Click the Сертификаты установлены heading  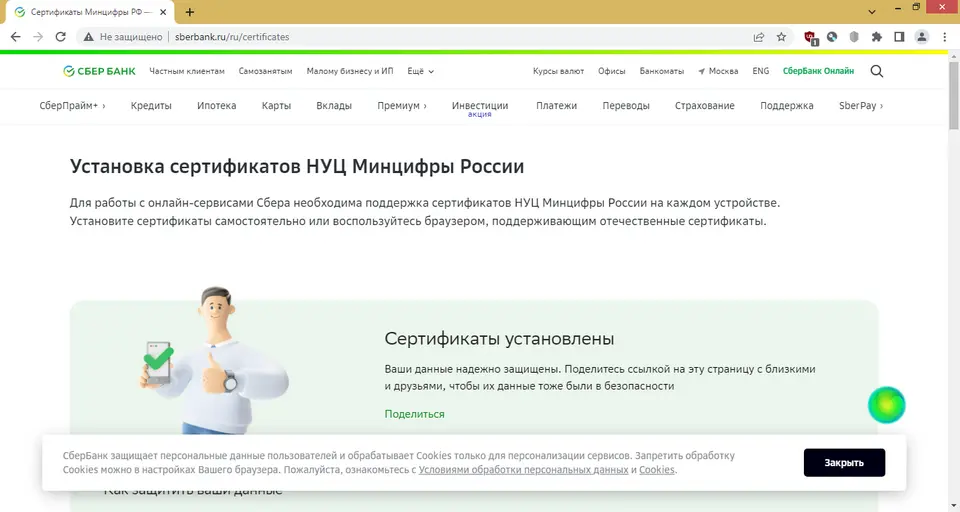(499, 339)
